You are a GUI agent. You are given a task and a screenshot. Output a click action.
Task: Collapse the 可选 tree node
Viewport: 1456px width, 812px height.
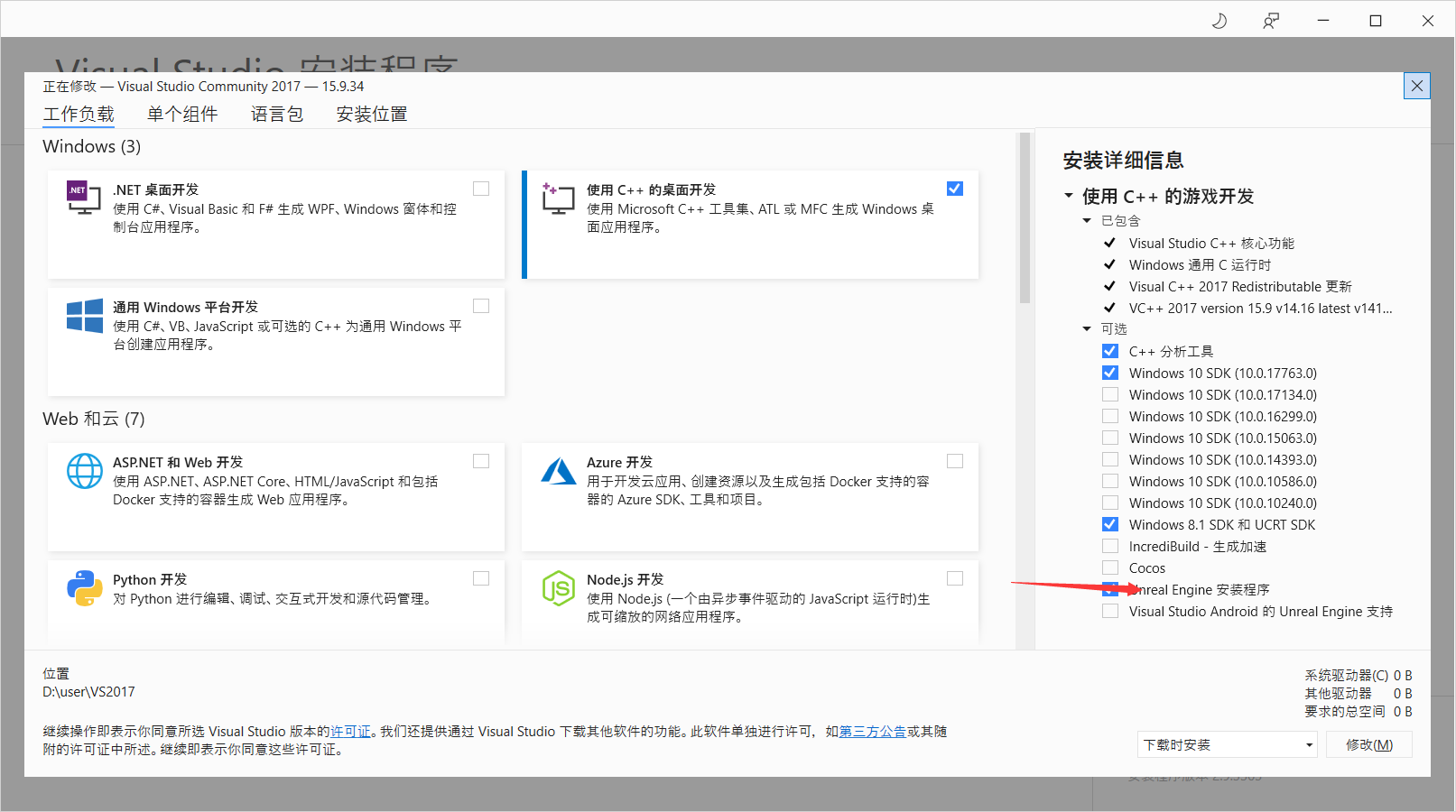coord(1087,329)
